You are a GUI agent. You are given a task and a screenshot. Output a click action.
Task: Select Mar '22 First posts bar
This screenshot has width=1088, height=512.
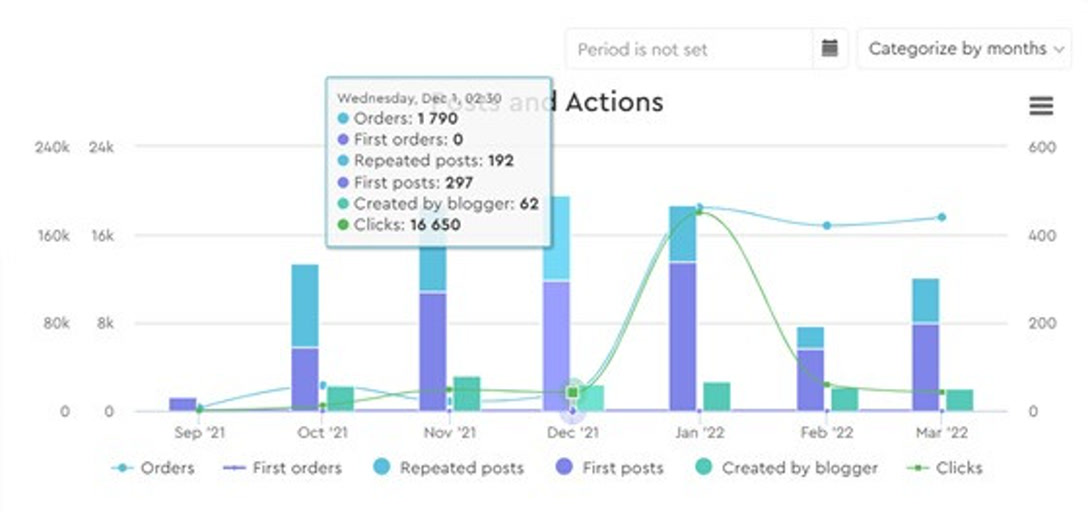tap(926, 367)
